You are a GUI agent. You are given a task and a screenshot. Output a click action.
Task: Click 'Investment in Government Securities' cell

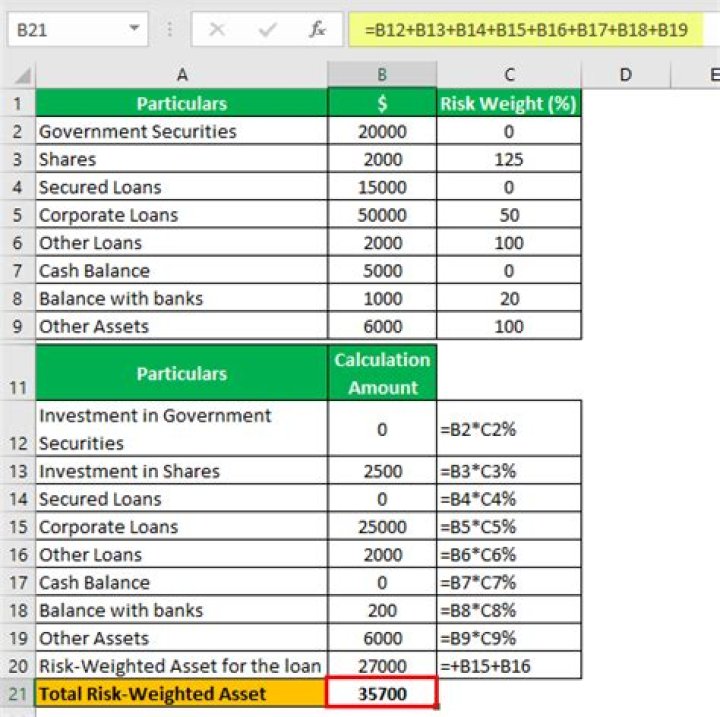(x=182, y=429)
